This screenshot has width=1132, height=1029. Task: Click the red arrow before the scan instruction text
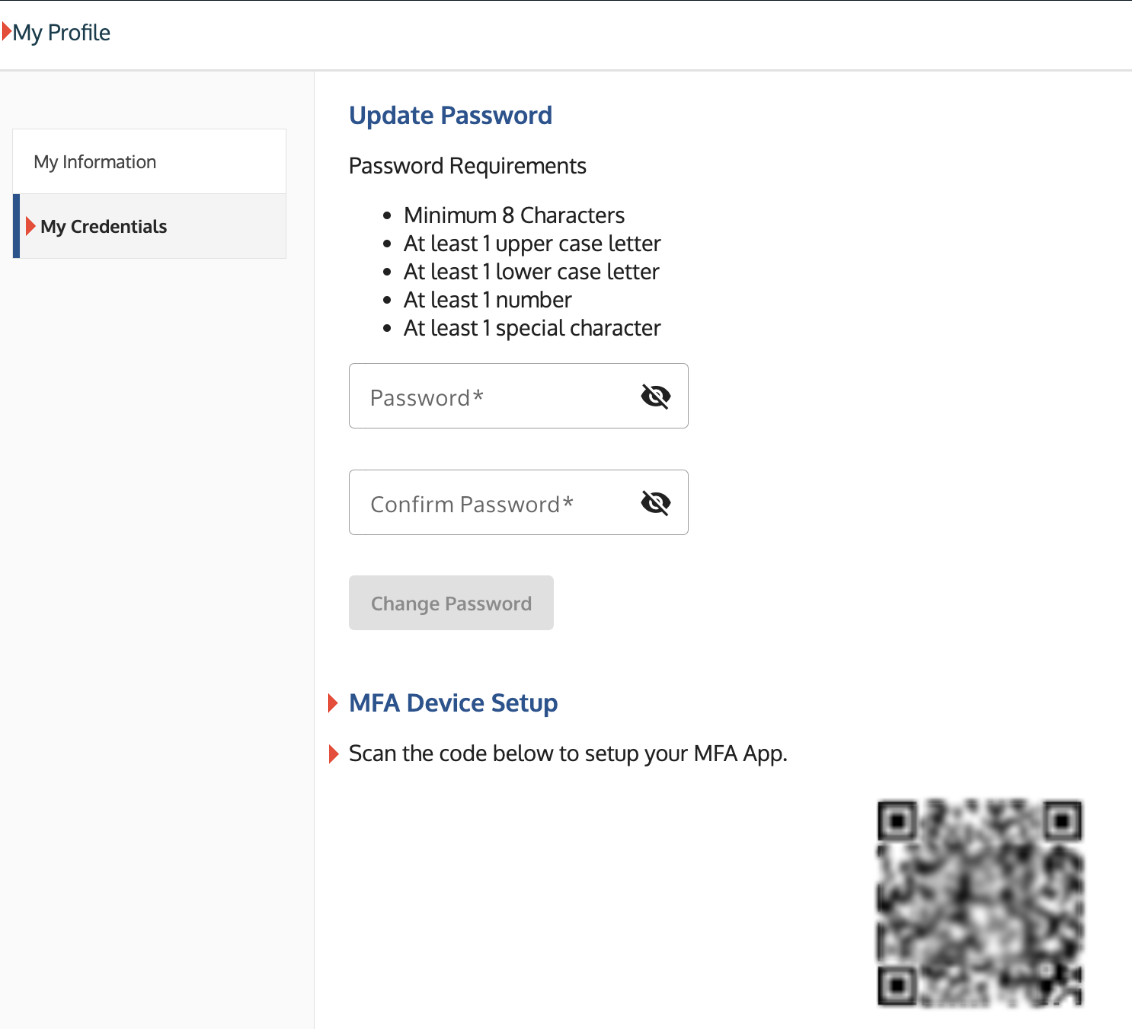[x=333, y=753]
